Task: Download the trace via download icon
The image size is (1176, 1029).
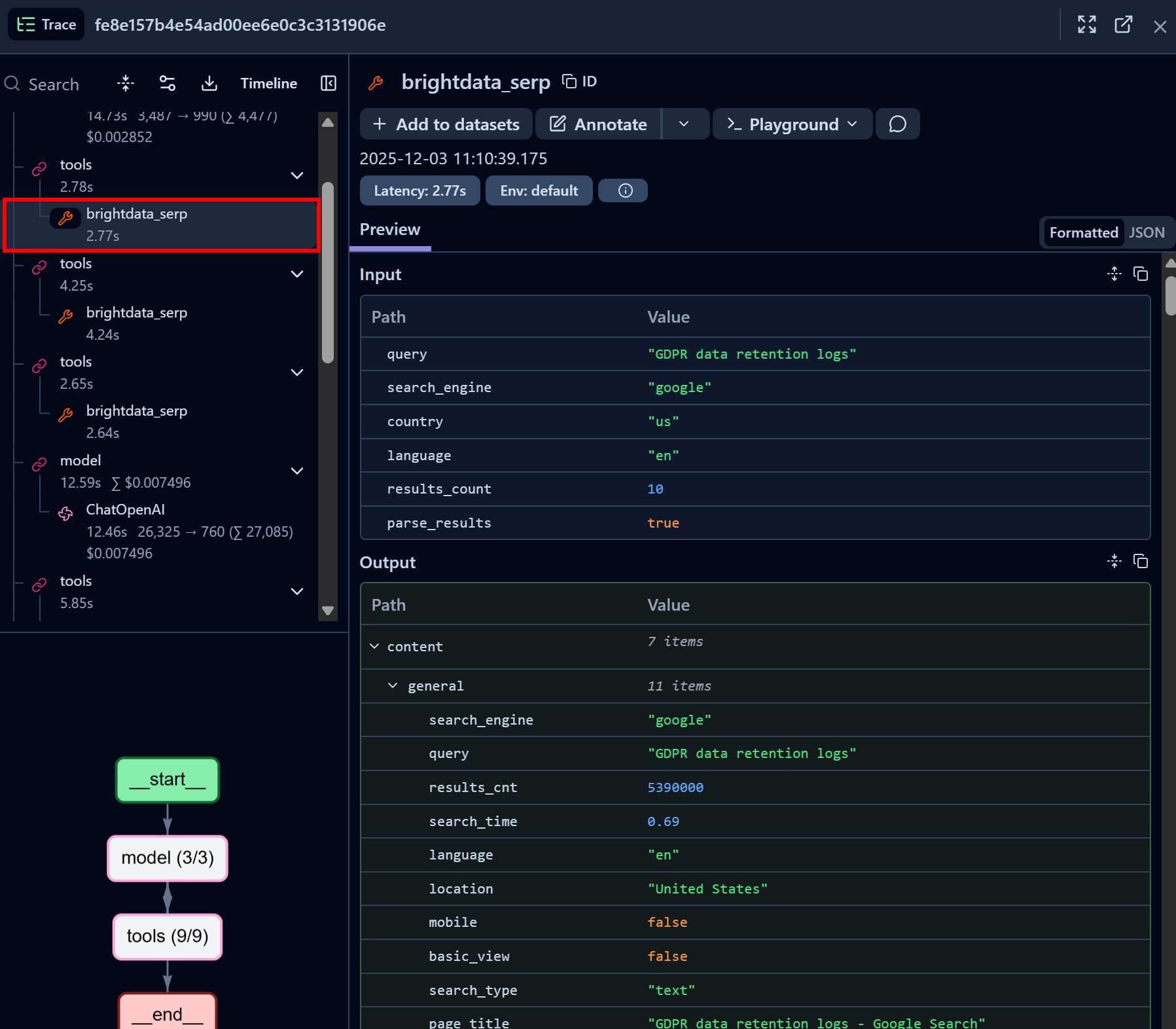Action: (x=209, y=83)
